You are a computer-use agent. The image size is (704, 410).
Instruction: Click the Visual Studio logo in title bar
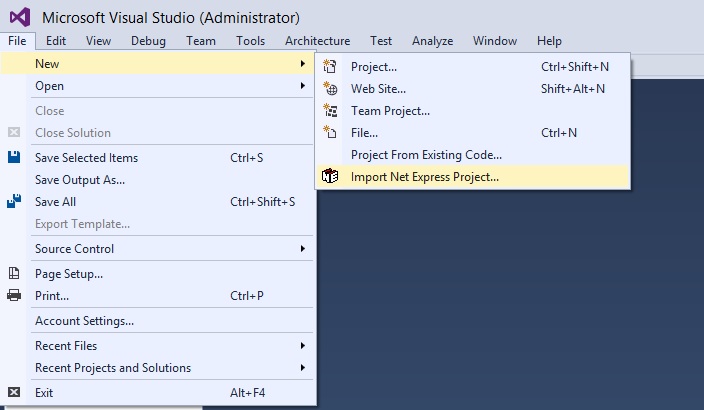click(20, 17)
